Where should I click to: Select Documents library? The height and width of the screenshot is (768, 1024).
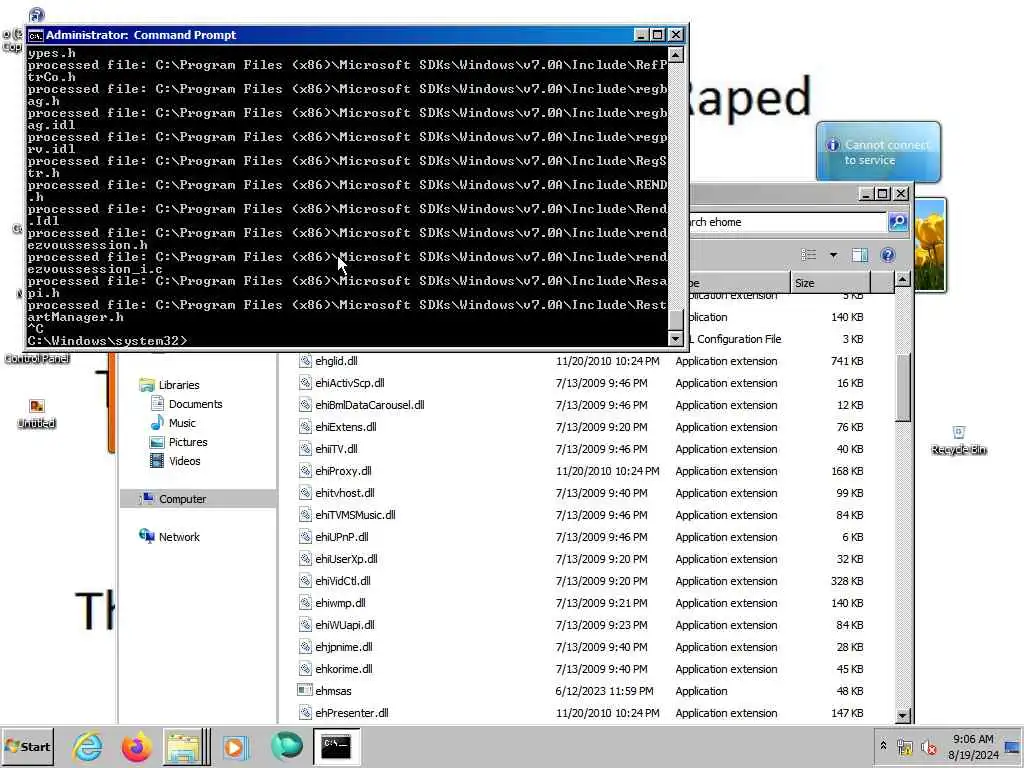(195, 404)
